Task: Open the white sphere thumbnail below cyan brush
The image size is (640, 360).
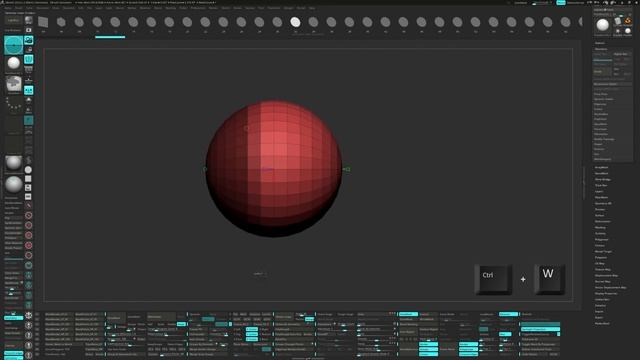Action: click(x=13, y=63)
